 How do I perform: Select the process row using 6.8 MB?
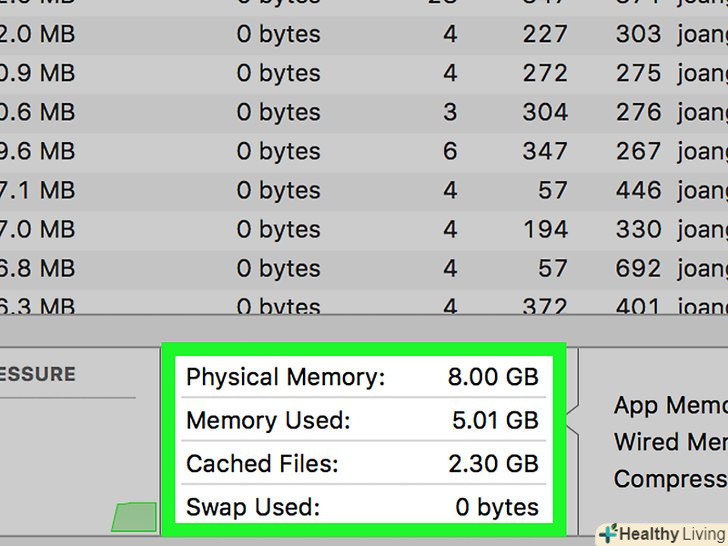tap(300, 268)
